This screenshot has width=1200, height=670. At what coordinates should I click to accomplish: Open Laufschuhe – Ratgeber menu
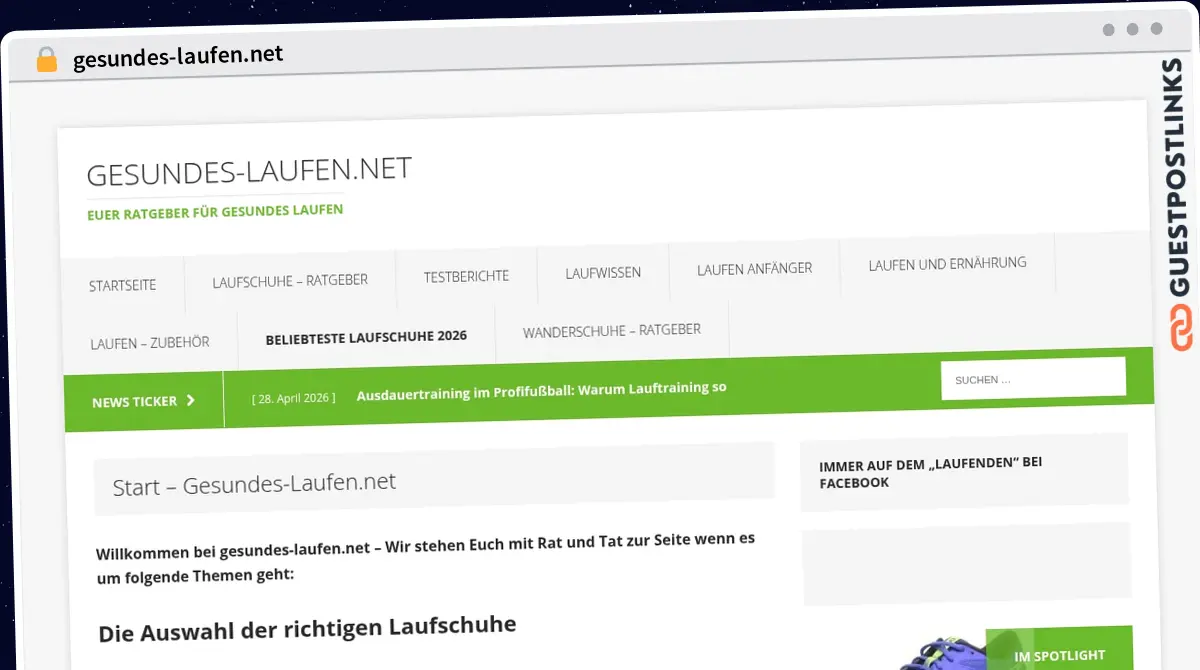[x=290, y=281]
